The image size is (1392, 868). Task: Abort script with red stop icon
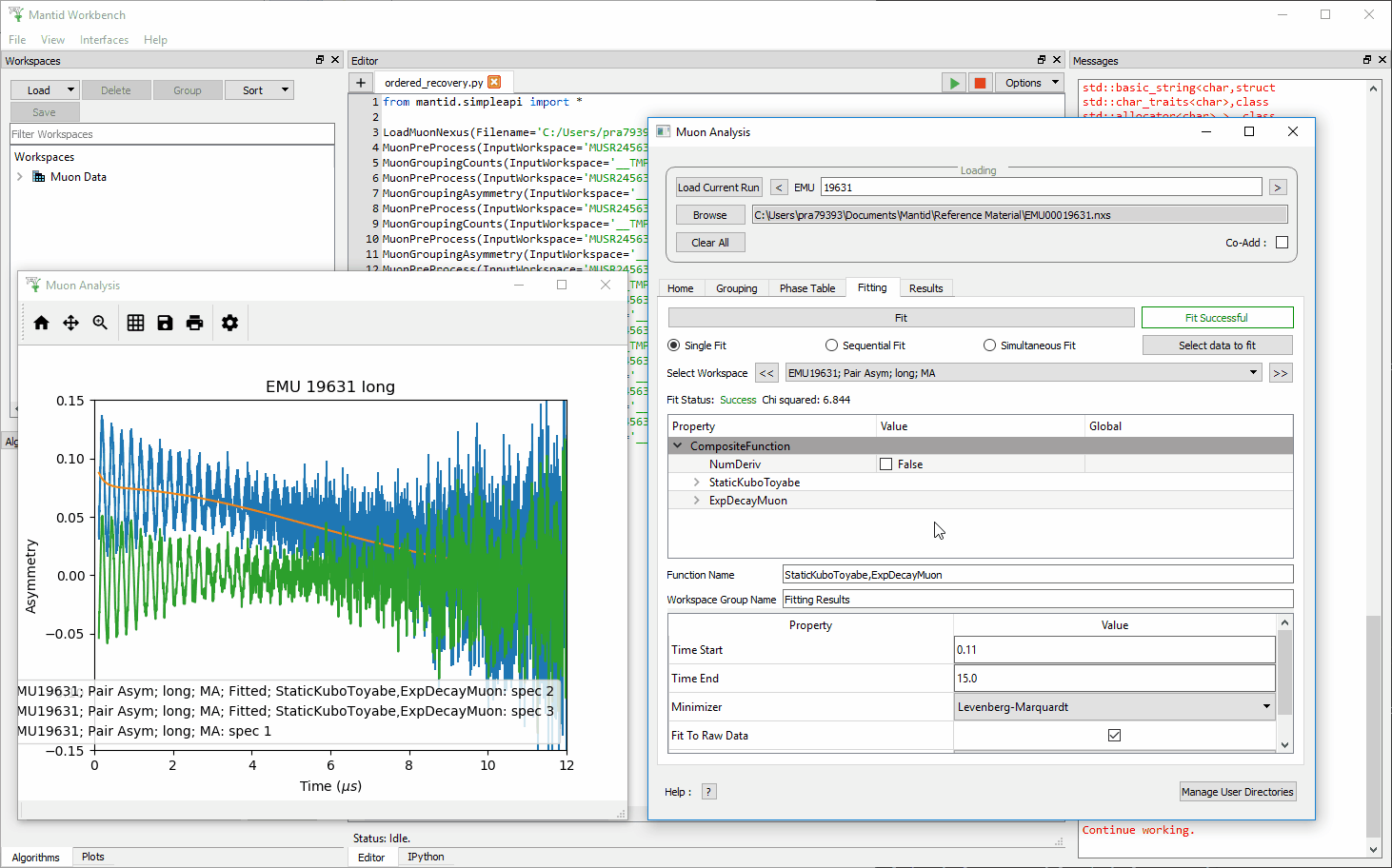[980, 83]
